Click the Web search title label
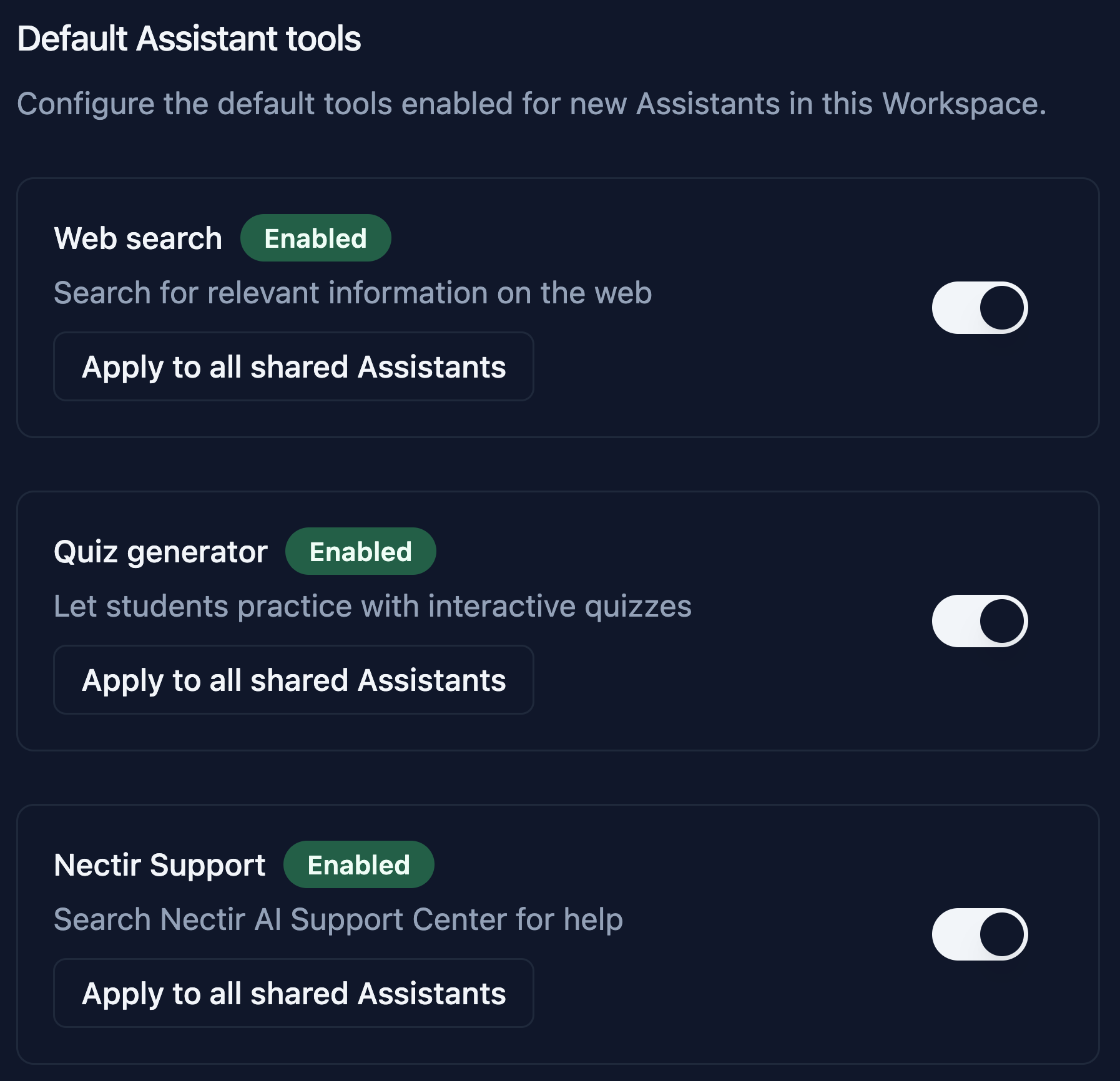 click(x=137, y=237)
